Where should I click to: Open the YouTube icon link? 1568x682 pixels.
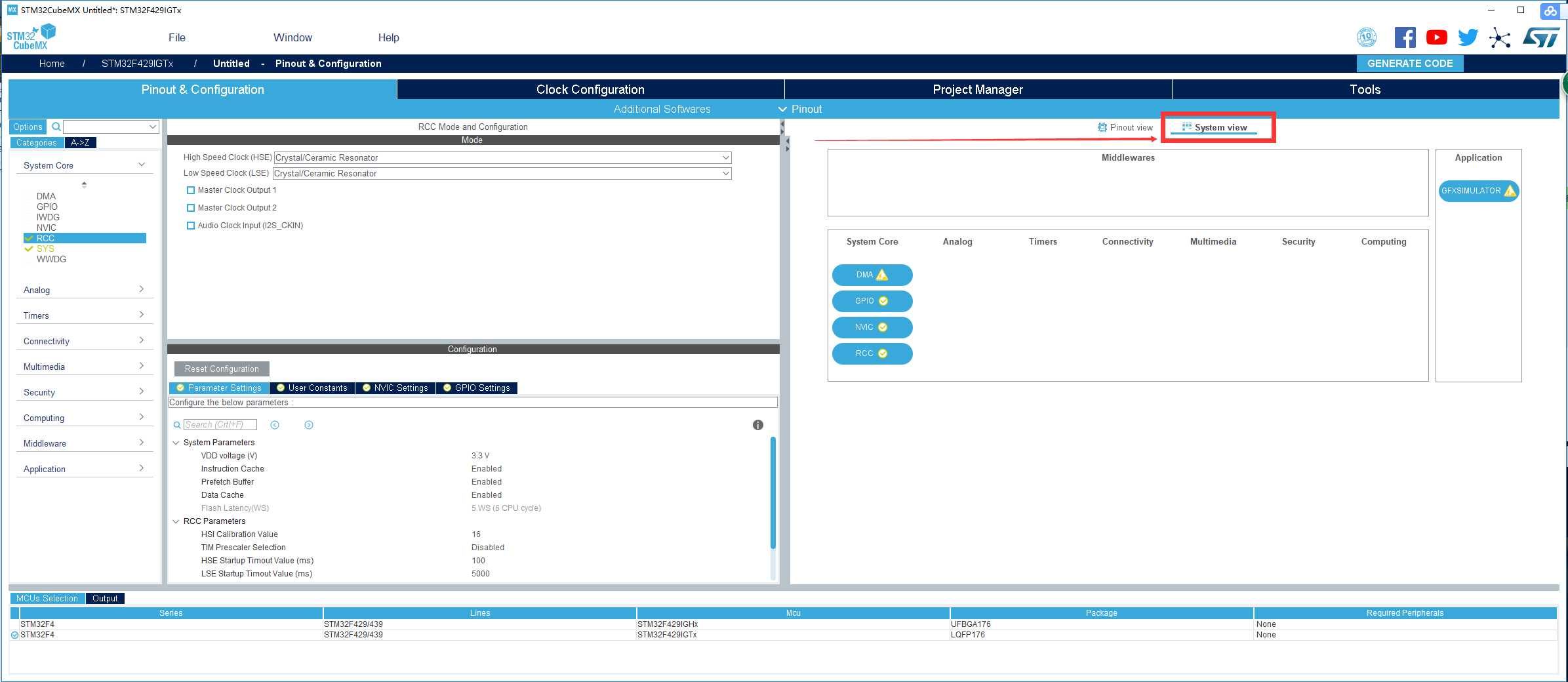tap(1436, 37)
